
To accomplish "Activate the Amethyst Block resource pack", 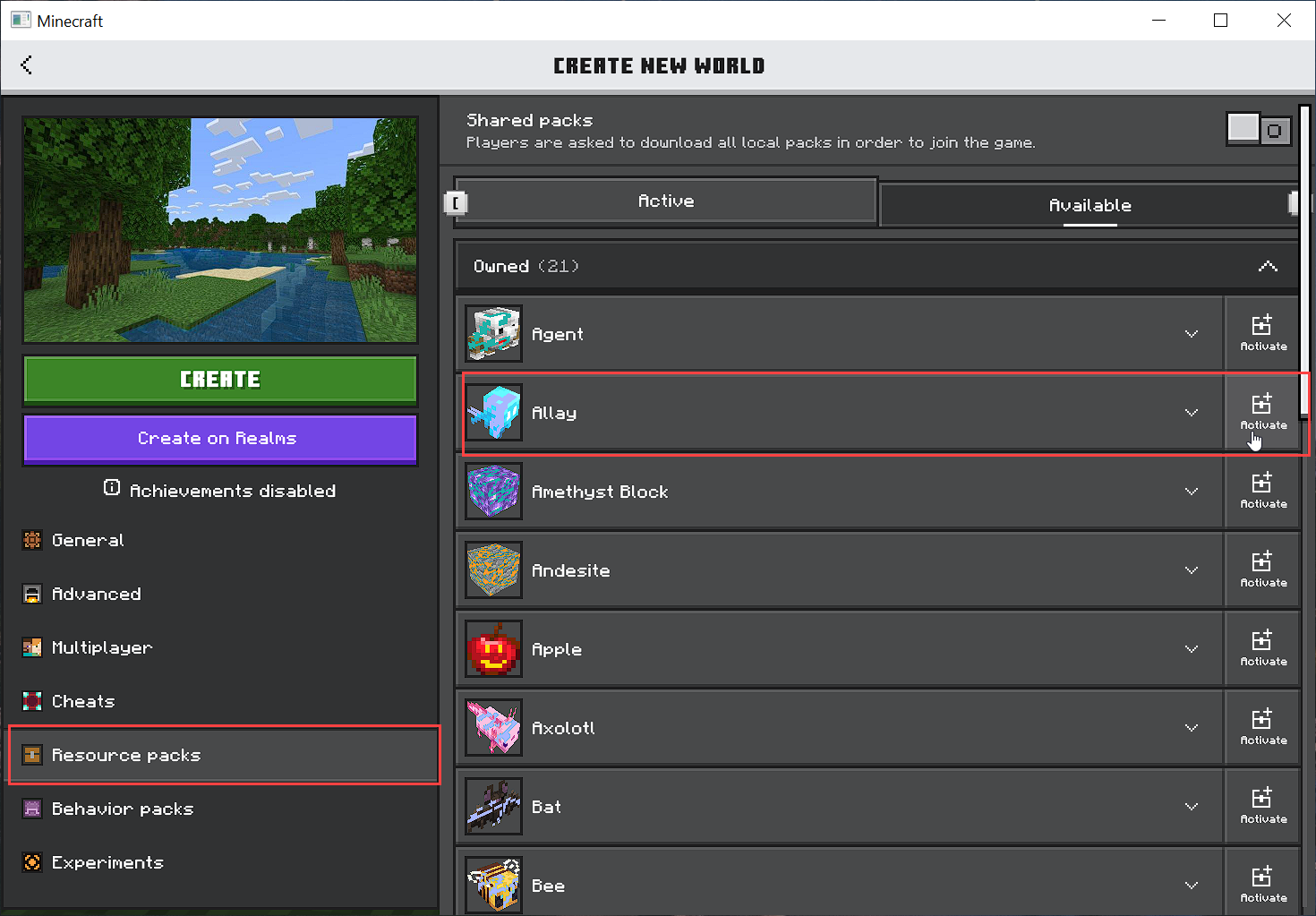I will (x=1262, y=491).
